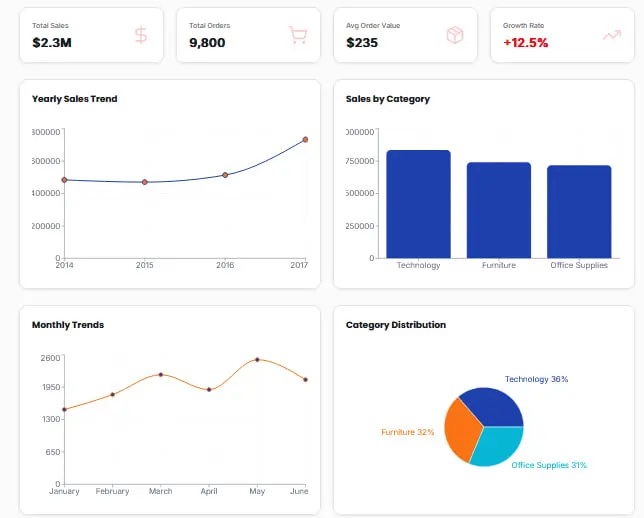Viewport: 644px width, 518px height.
Task: Select the $235 average order value
Action: click(362, 42)
